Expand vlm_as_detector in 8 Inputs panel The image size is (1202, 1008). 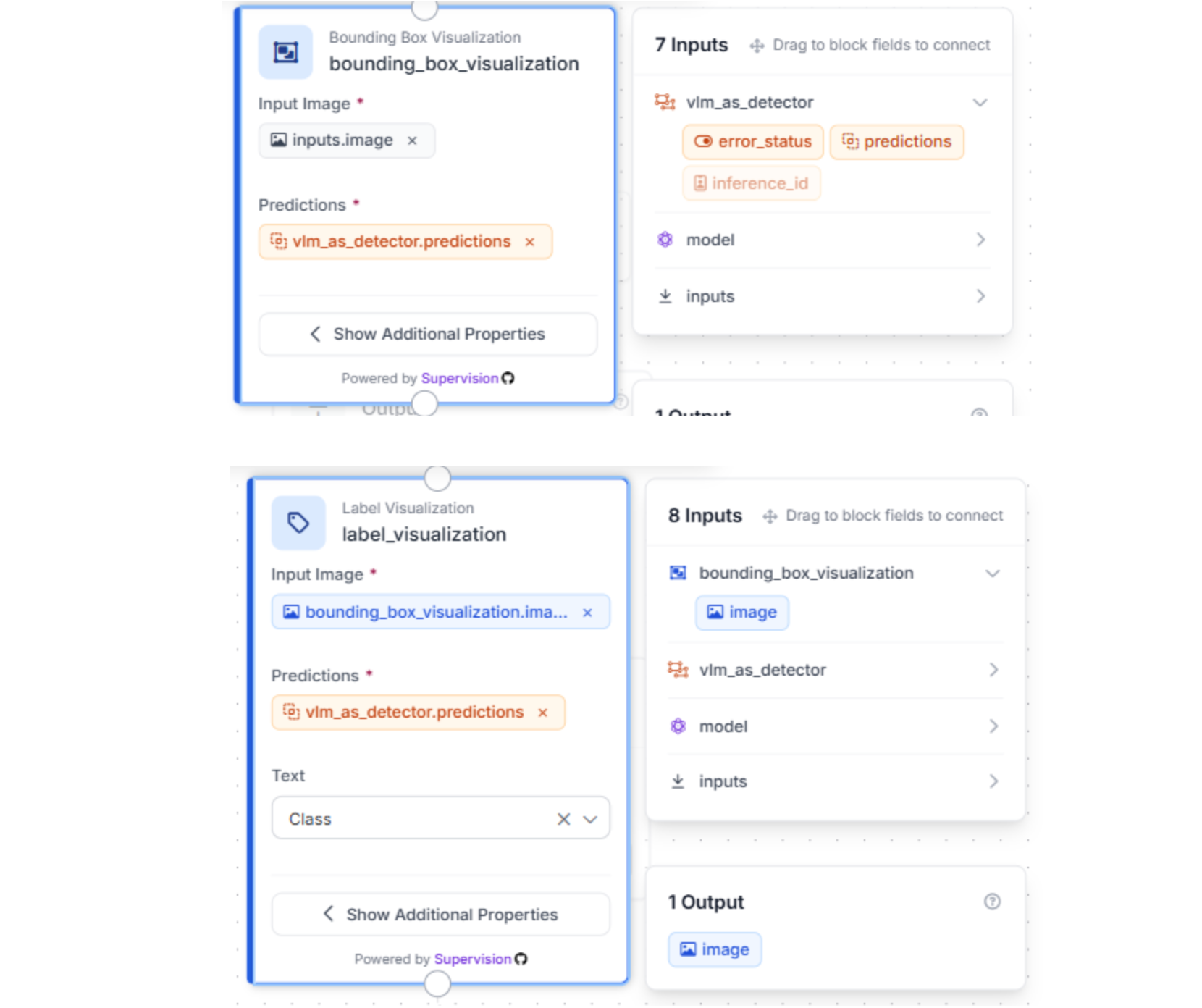pos(993,670)
